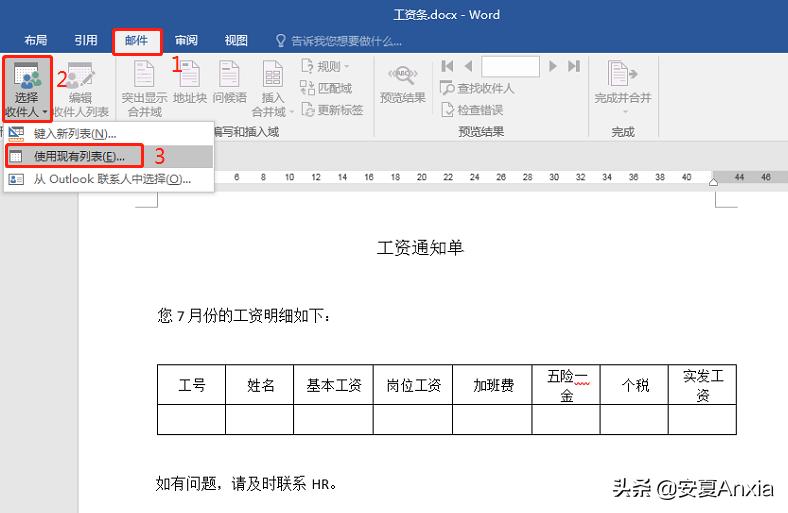This screenshot has height=513, width=788.
Task: Click the record number input field
Action: [x=511, y=66]
